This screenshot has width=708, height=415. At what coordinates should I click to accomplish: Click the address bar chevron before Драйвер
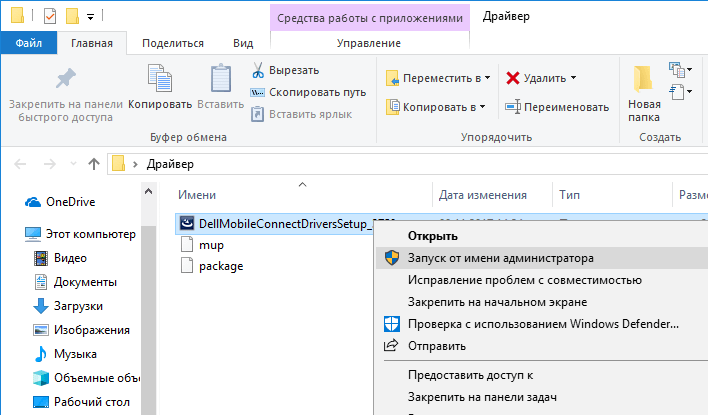(x=135, y=164)
